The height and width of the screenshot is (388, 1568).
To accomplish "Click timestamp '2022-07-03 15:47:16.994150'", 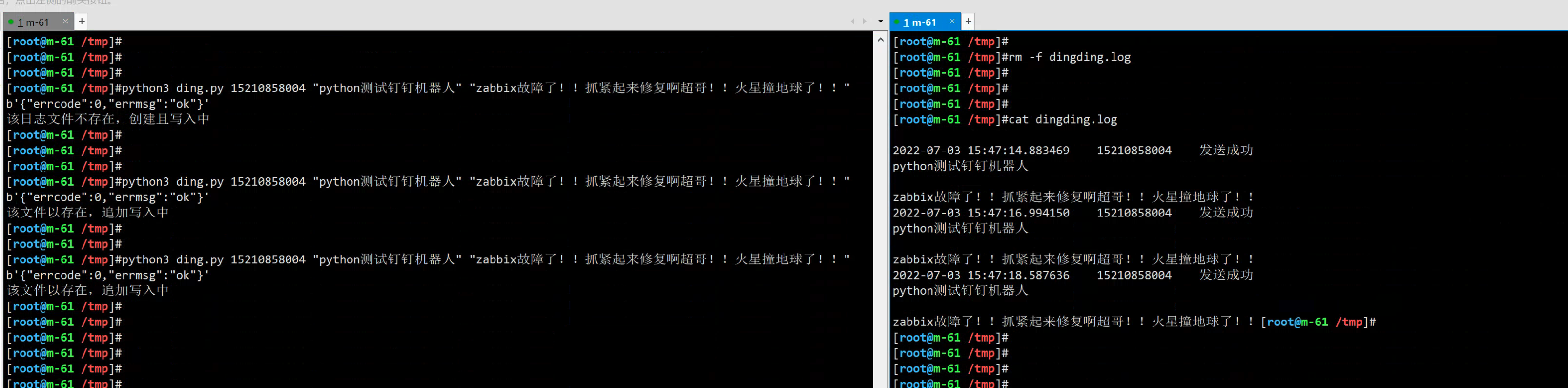I will (x=981, y=213).
